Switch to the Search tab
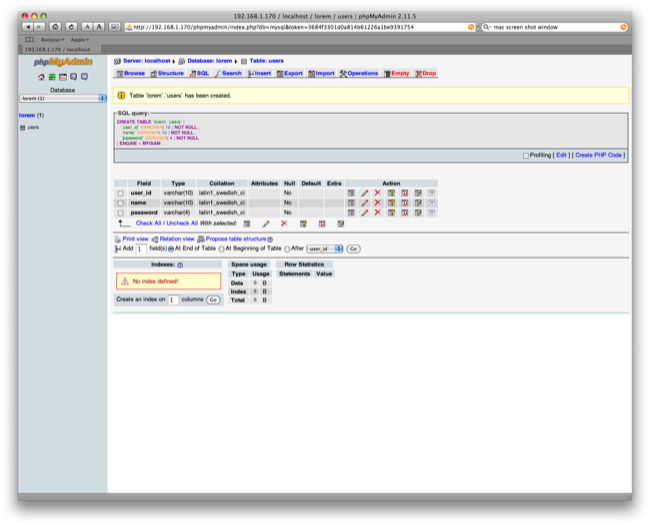 tap(228, 73)
